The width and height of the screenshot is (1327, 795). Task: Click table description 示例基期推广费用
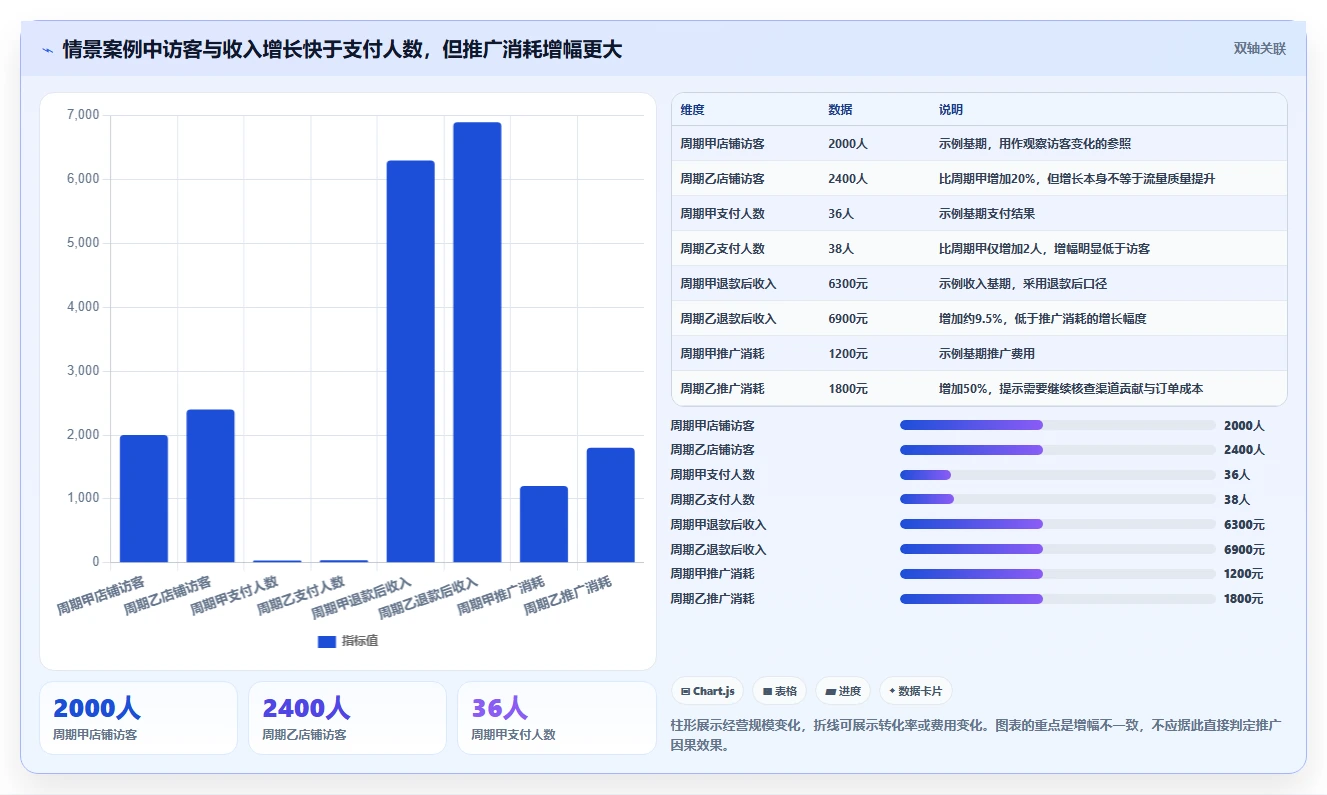pos(987,354)
